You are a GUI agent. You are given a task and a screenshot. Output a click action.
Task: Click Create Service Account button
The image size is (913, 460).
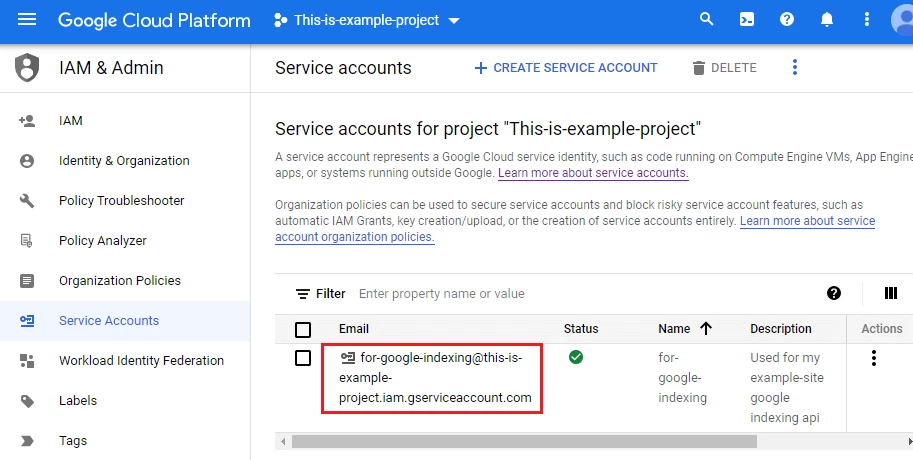pos(566,68)
